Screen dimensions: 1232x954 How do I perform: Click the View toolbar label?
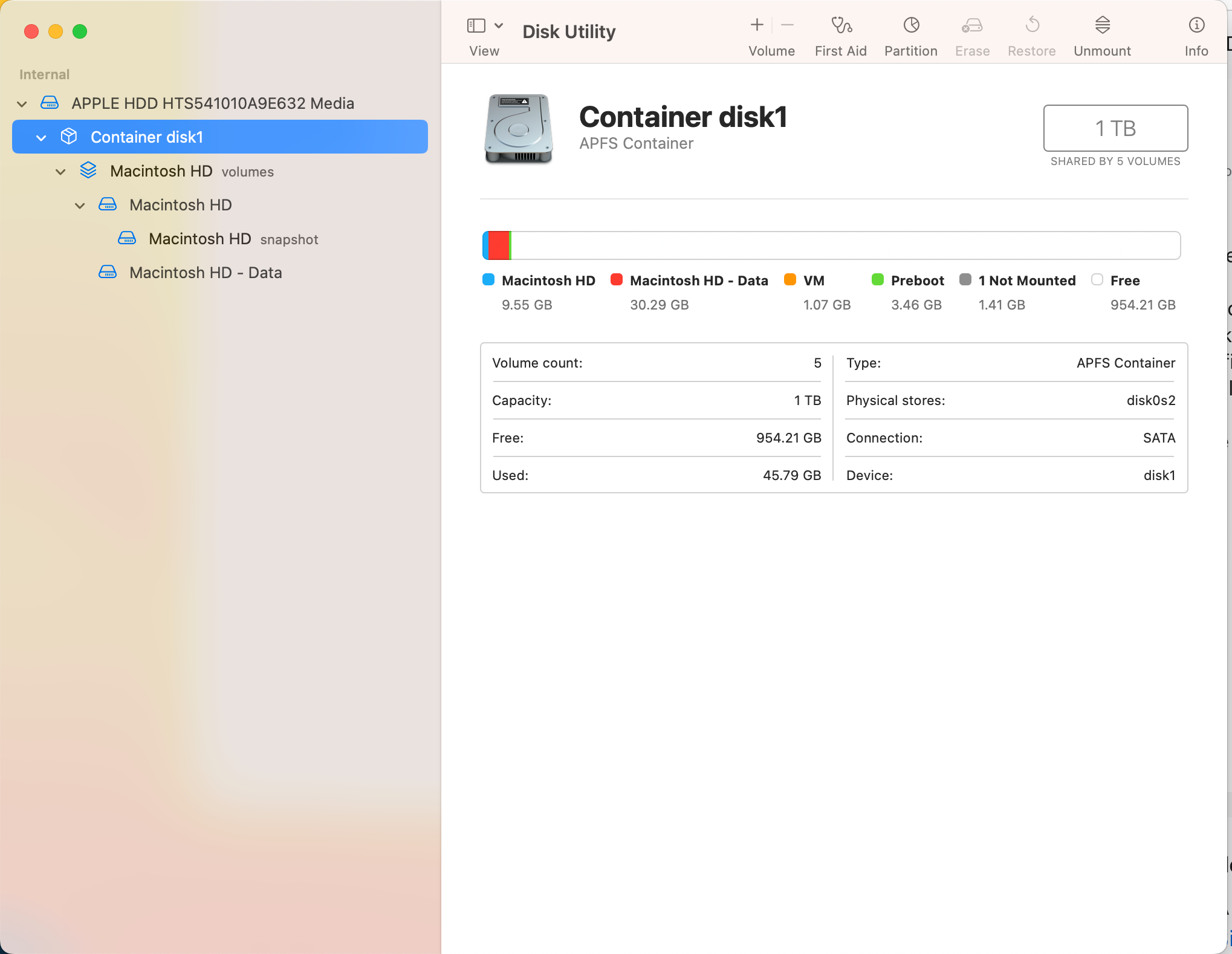pyautogui.click(x=484, y=51)
